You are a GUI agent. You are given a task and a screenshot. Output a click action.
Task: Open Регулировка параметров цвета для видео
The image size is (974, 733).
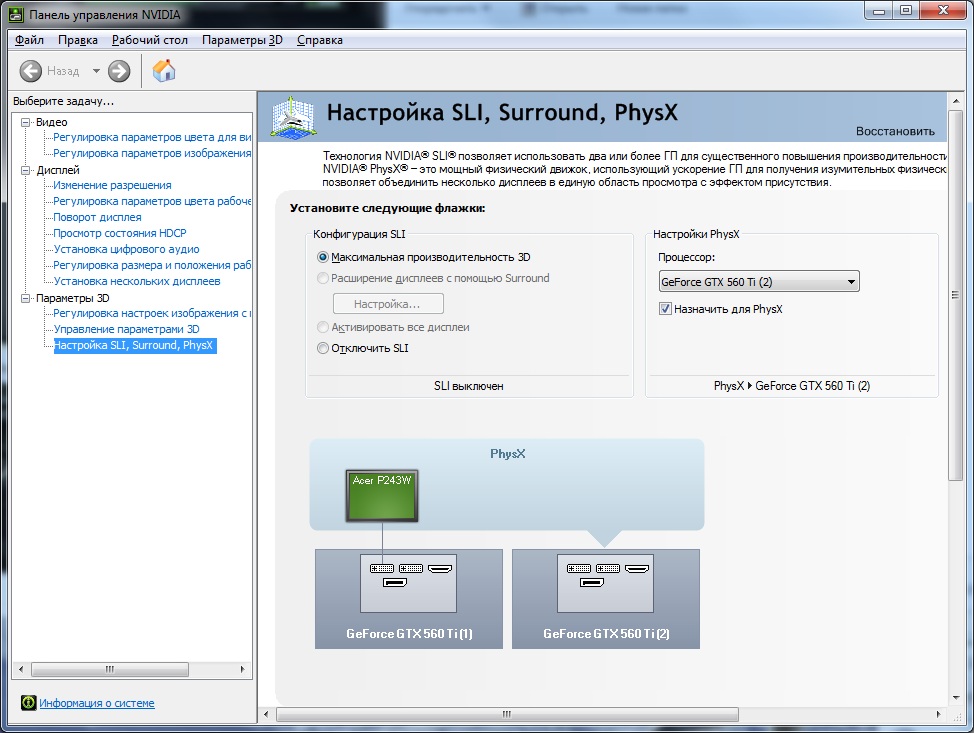(152, 137)
